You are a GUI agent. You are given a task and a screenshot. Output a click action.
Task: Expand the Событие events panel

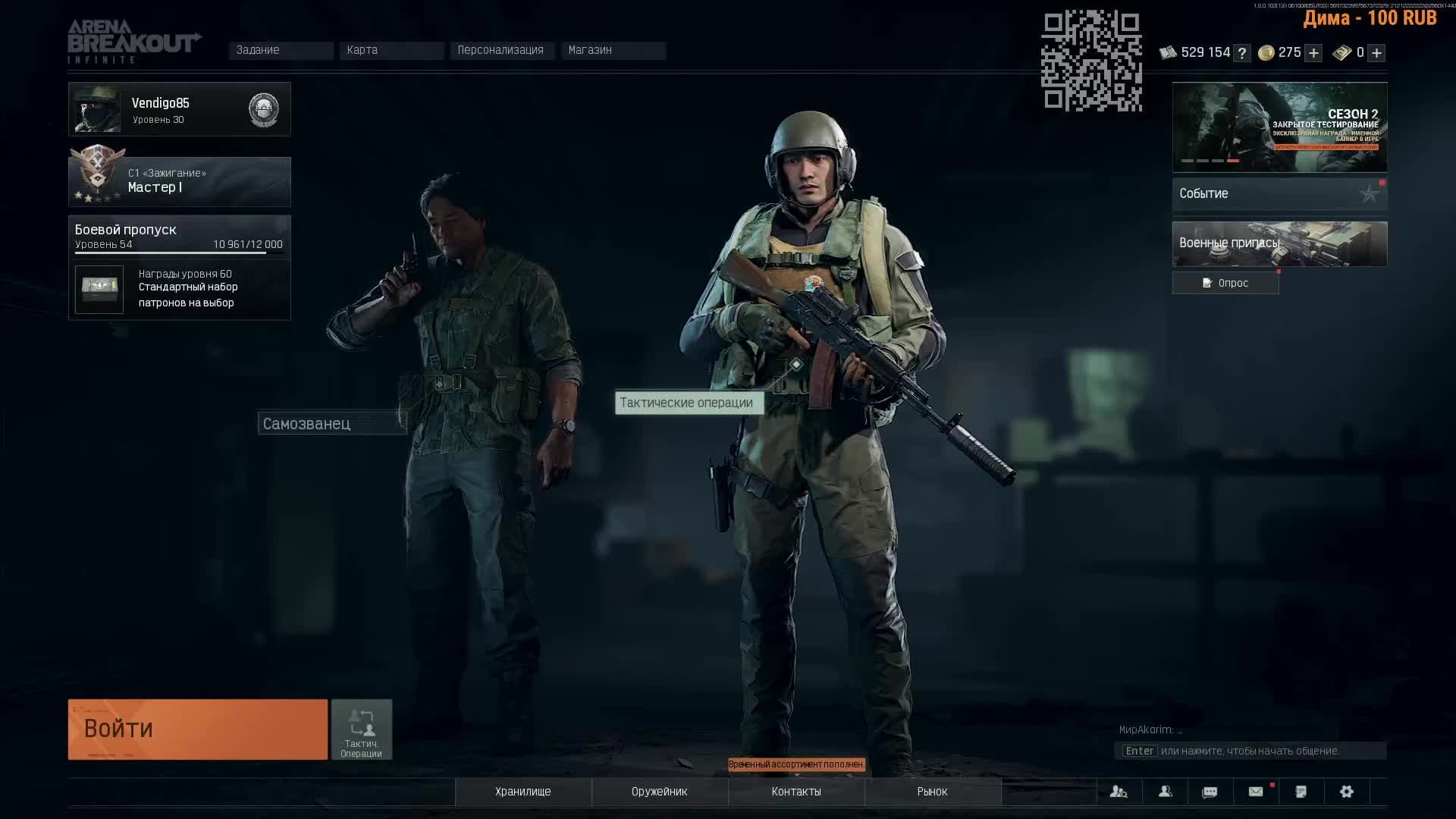pyautogui.click(x=1279, y=194)
